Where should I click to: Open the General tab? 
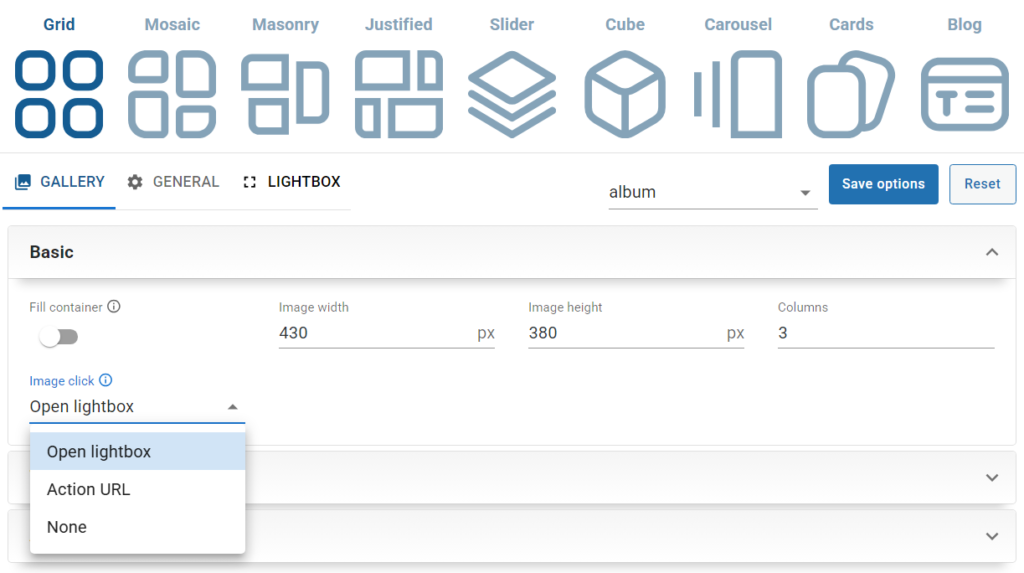point(173,182)
